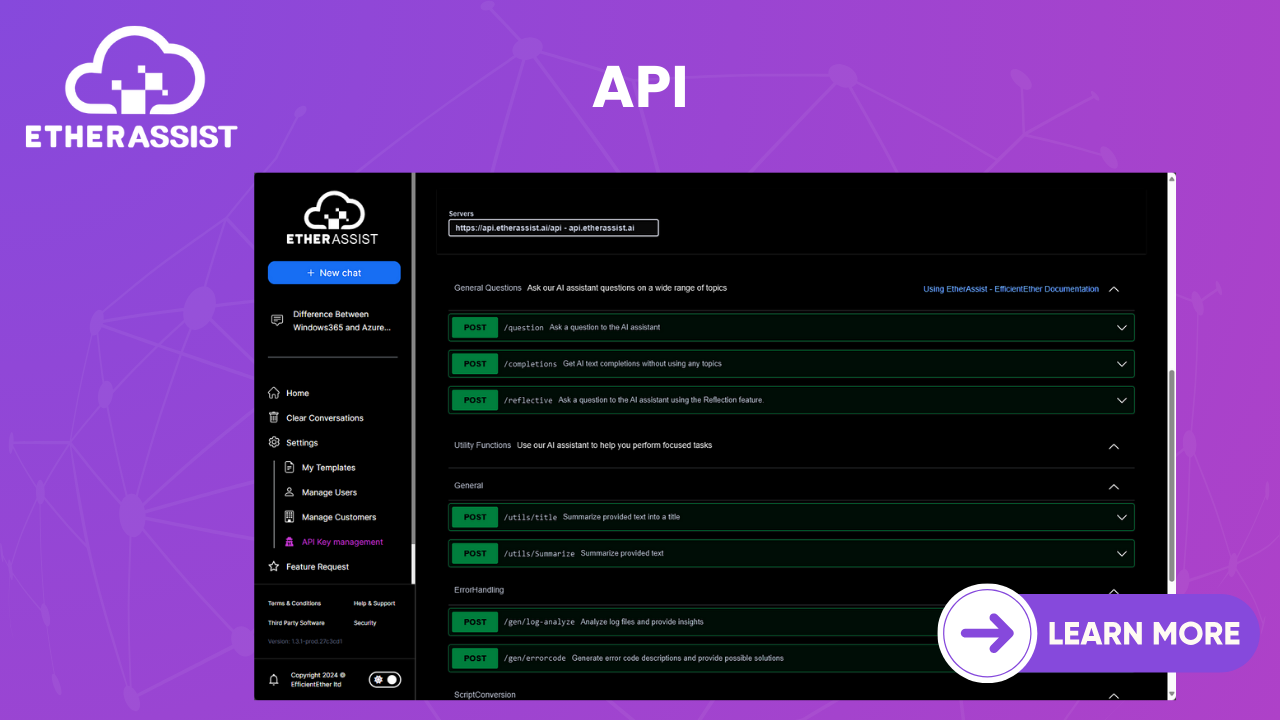Expand the POST /completions endpoint
The height and width of the screenshot is (720, 1280).
click(x=791, y=364)
